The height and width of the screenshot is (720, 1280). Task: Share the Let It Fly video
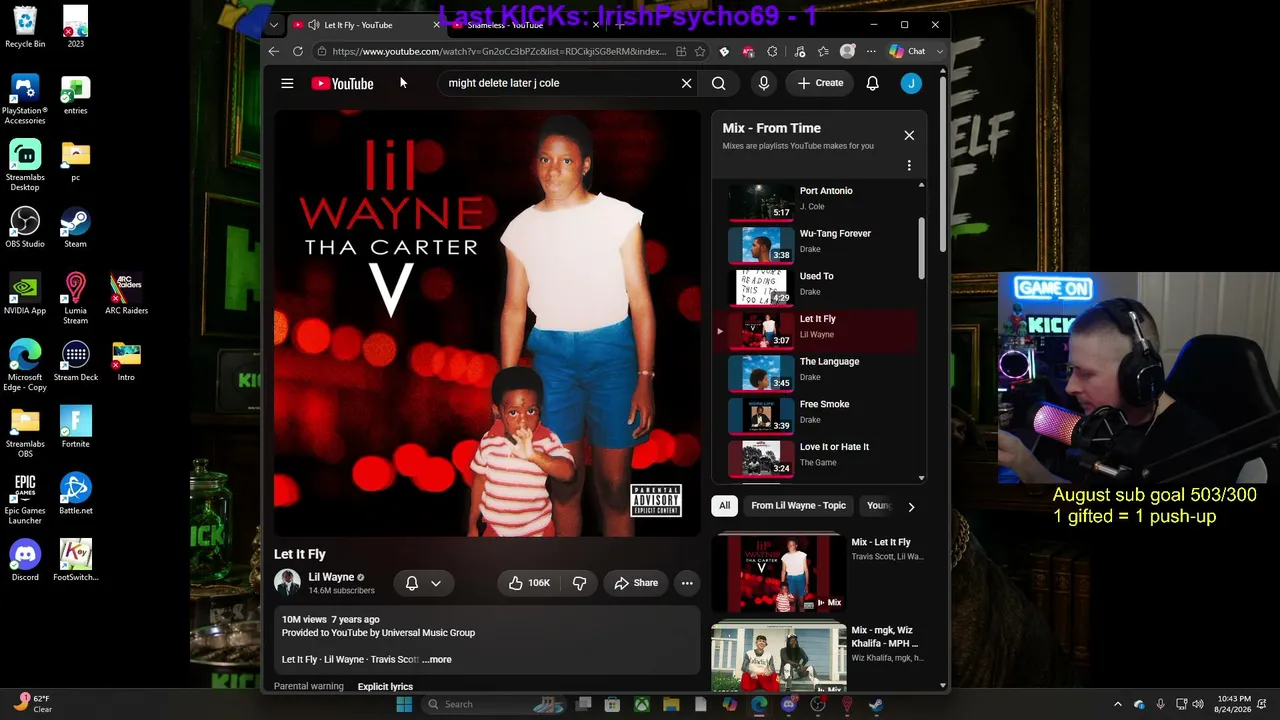[x=636, y=583]
